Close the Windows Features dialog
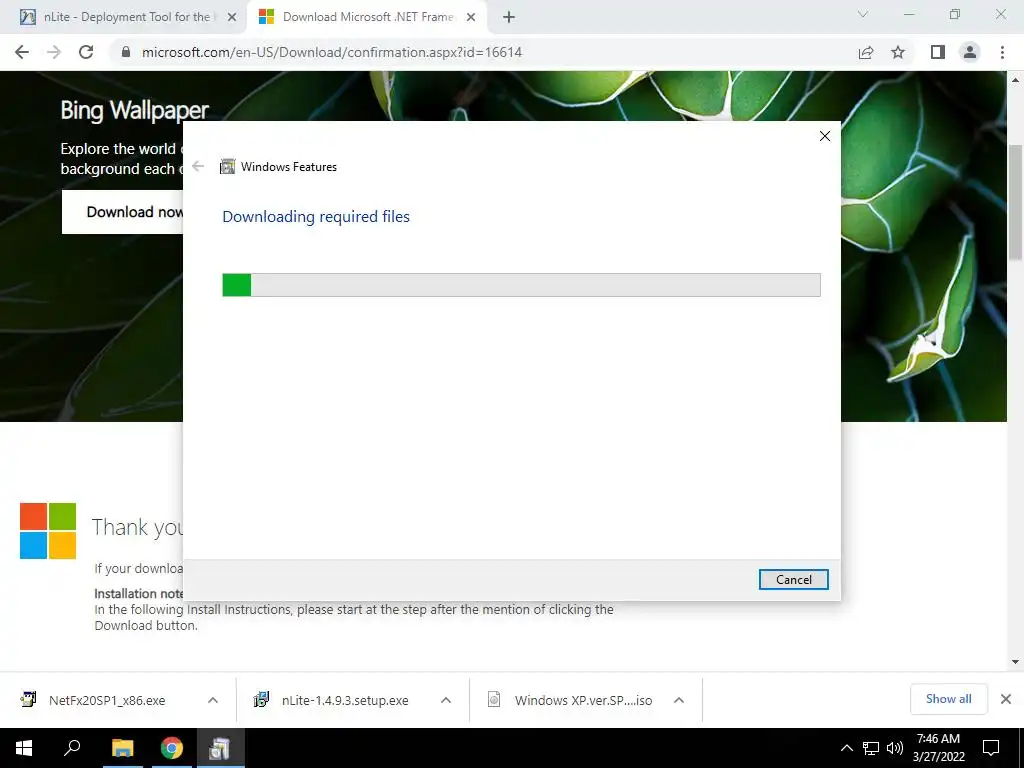Viewport: 1024px width, 768px height. click(x=825, y=136)
